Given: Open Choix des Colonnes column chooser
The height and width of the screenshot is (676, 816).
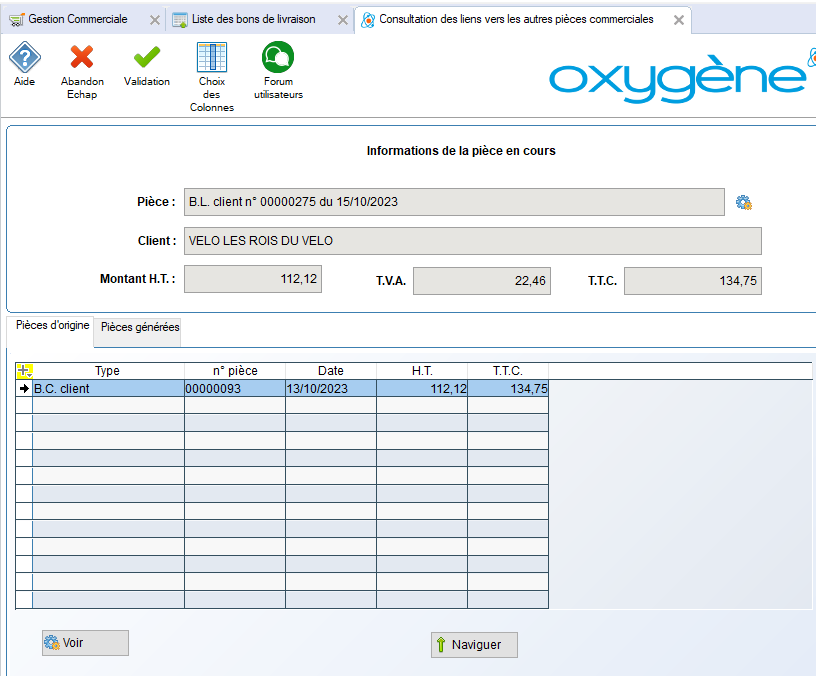Looking at the screenshot, I should pos(212,58).
